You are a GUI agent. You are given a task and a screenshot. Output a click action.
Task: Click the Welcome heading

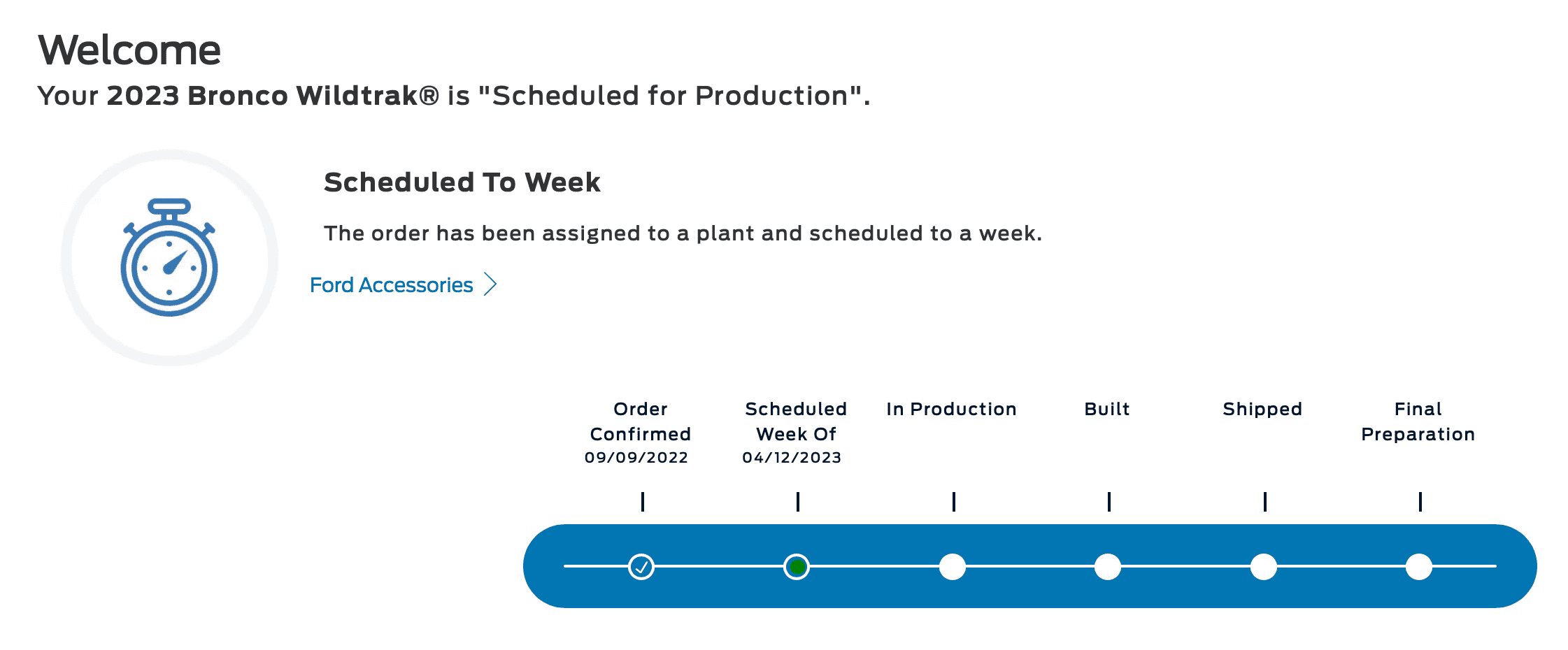coord(129,50)
